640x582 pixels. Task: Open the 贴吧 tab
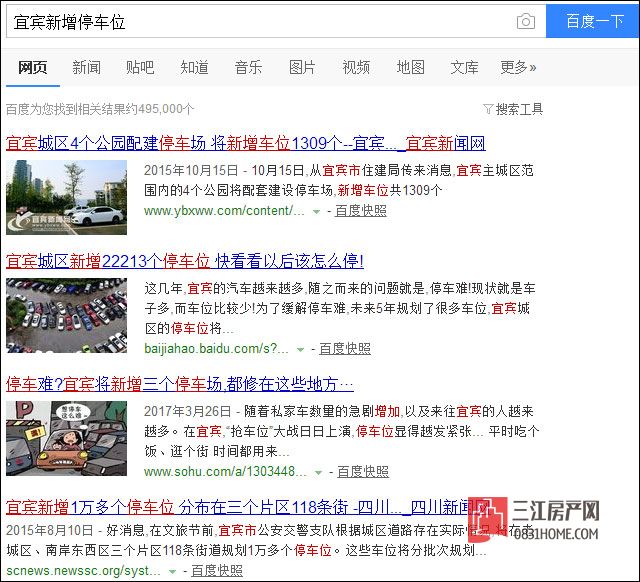click(x=140, y=67)
